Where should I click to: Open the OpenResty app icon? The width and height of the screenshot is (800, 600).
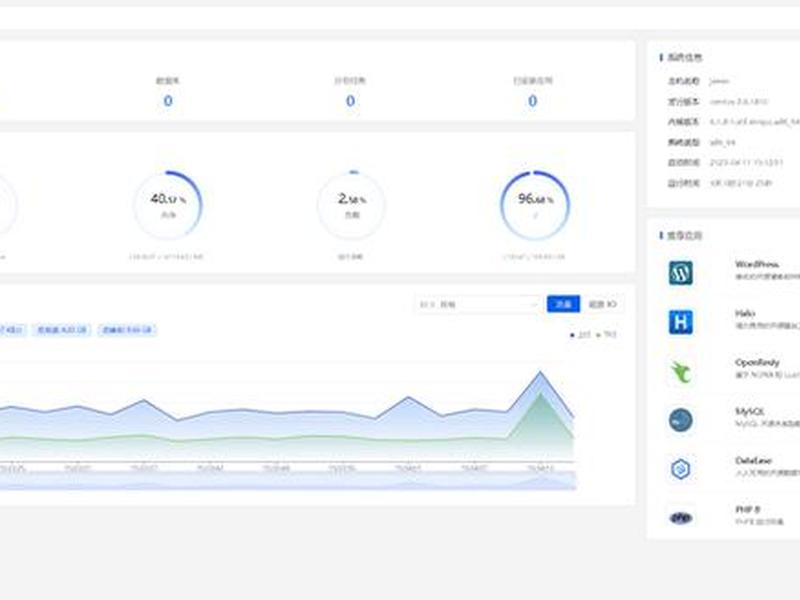(681, 371)
